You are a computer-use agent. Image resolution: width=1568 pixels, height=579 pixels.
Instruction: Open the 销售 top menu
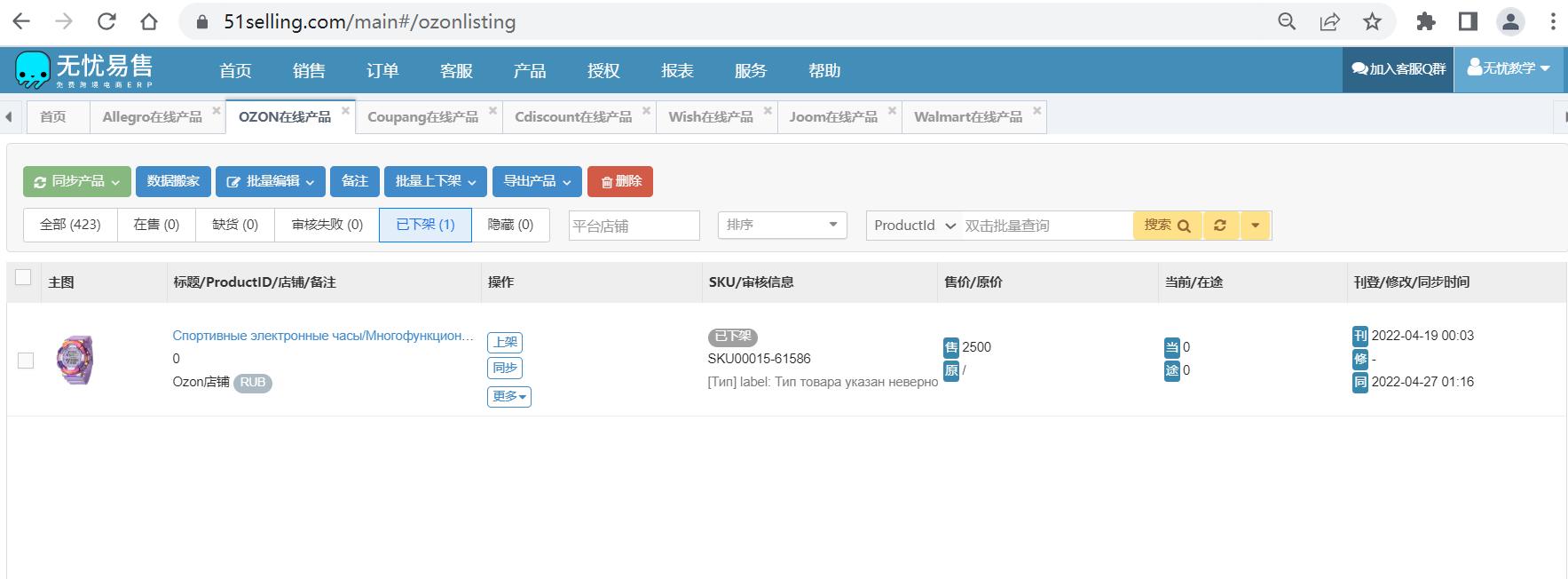click(309, 70)
